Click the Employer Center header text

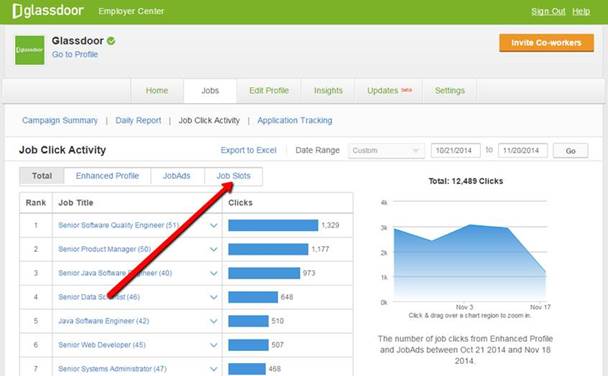click(131, 11)
